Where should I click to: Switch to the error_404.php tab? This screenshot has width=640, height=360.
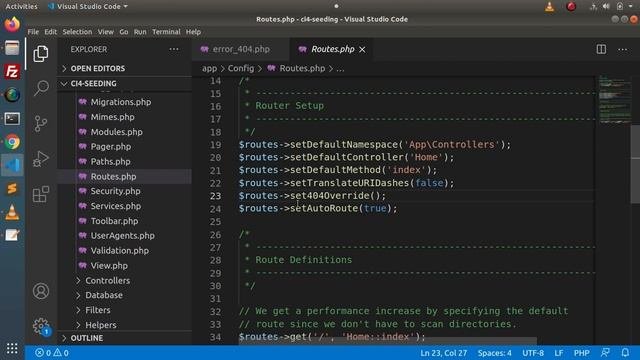tap(241, 49)
